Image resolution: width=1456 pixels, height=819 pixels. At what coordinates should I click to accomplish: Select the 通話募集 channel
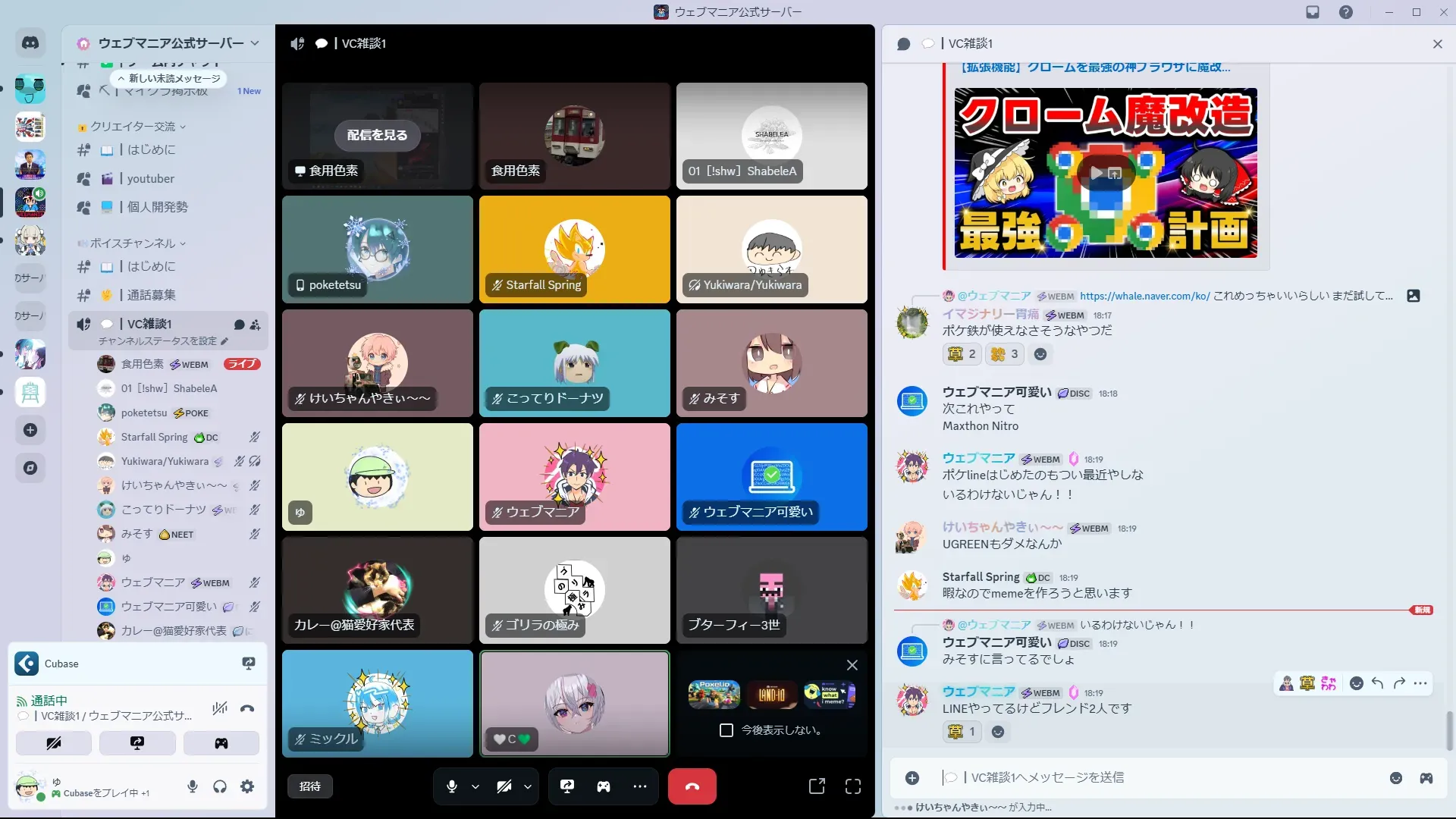pos(151,295)
